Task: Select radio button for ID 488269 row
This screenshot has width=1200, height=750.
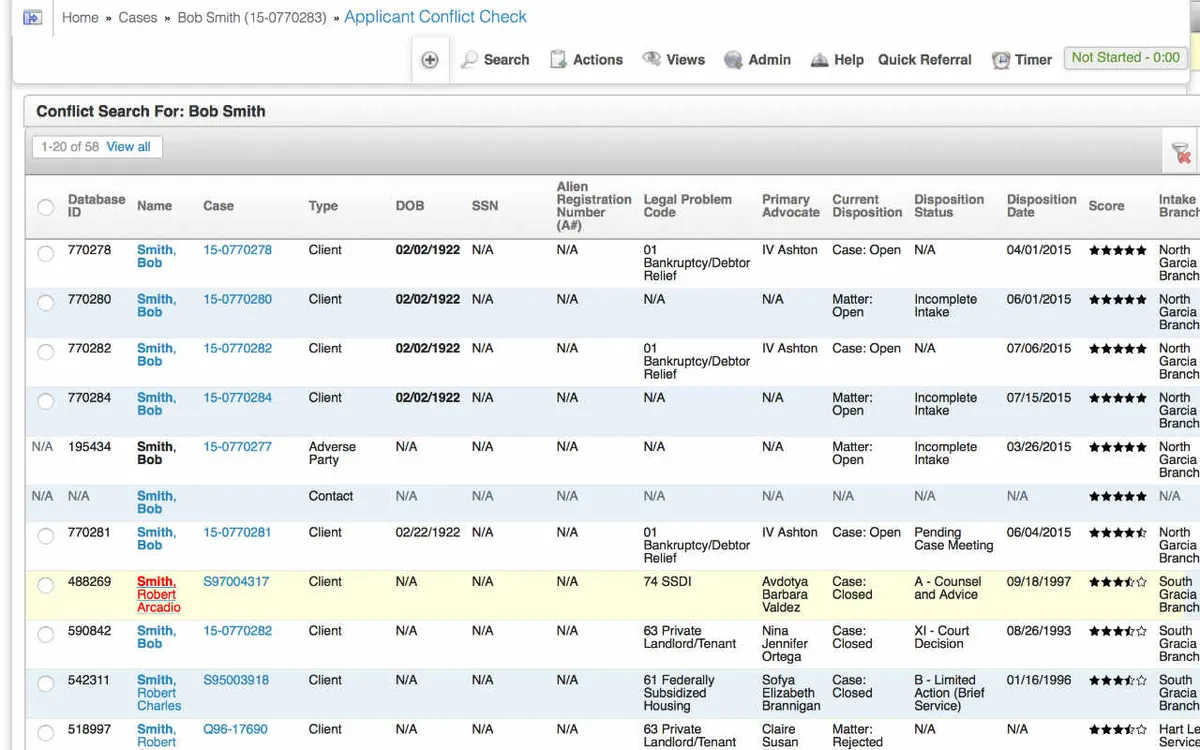Action: [45, 585]
